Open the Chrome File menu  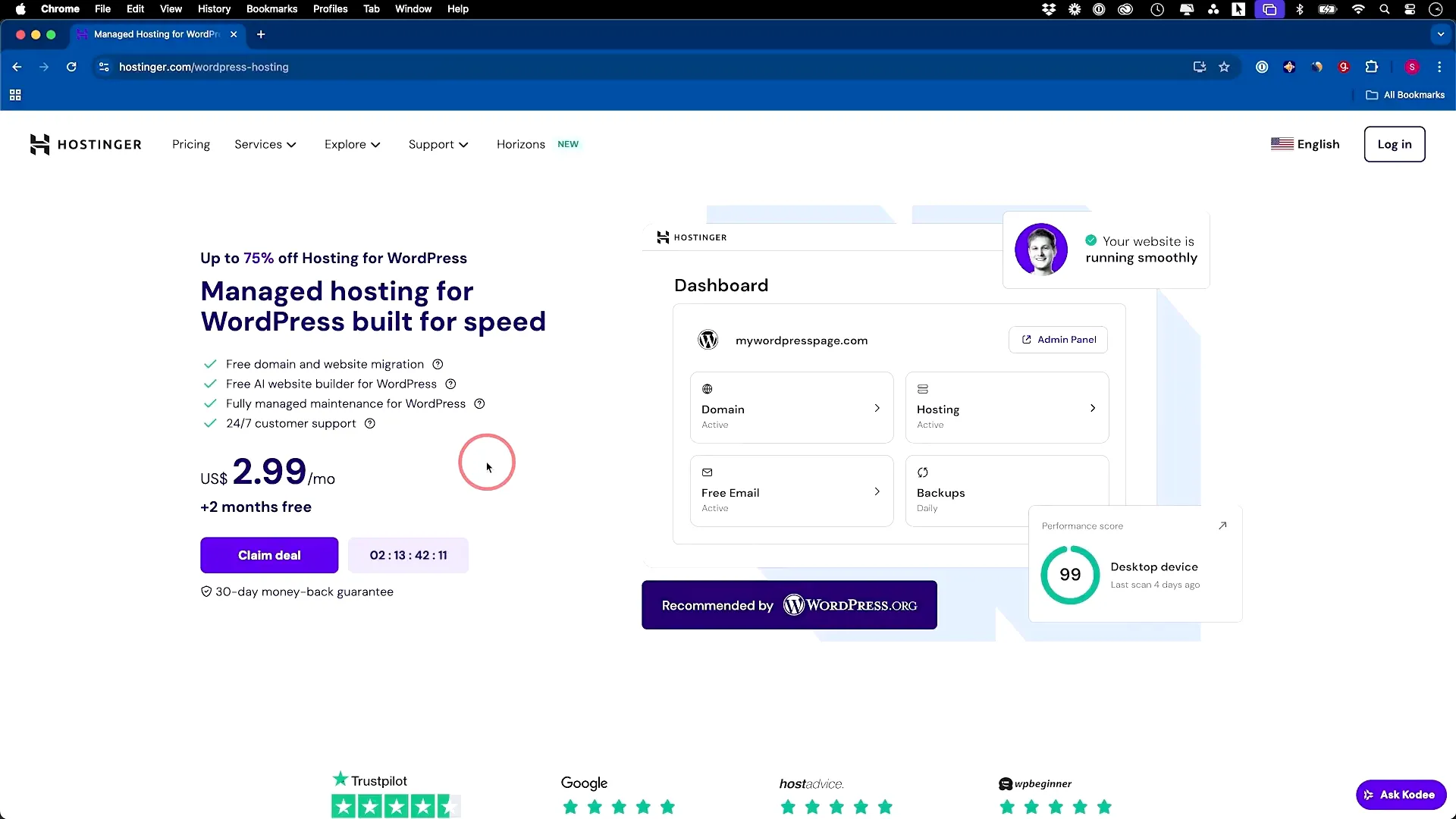(102, 9)
